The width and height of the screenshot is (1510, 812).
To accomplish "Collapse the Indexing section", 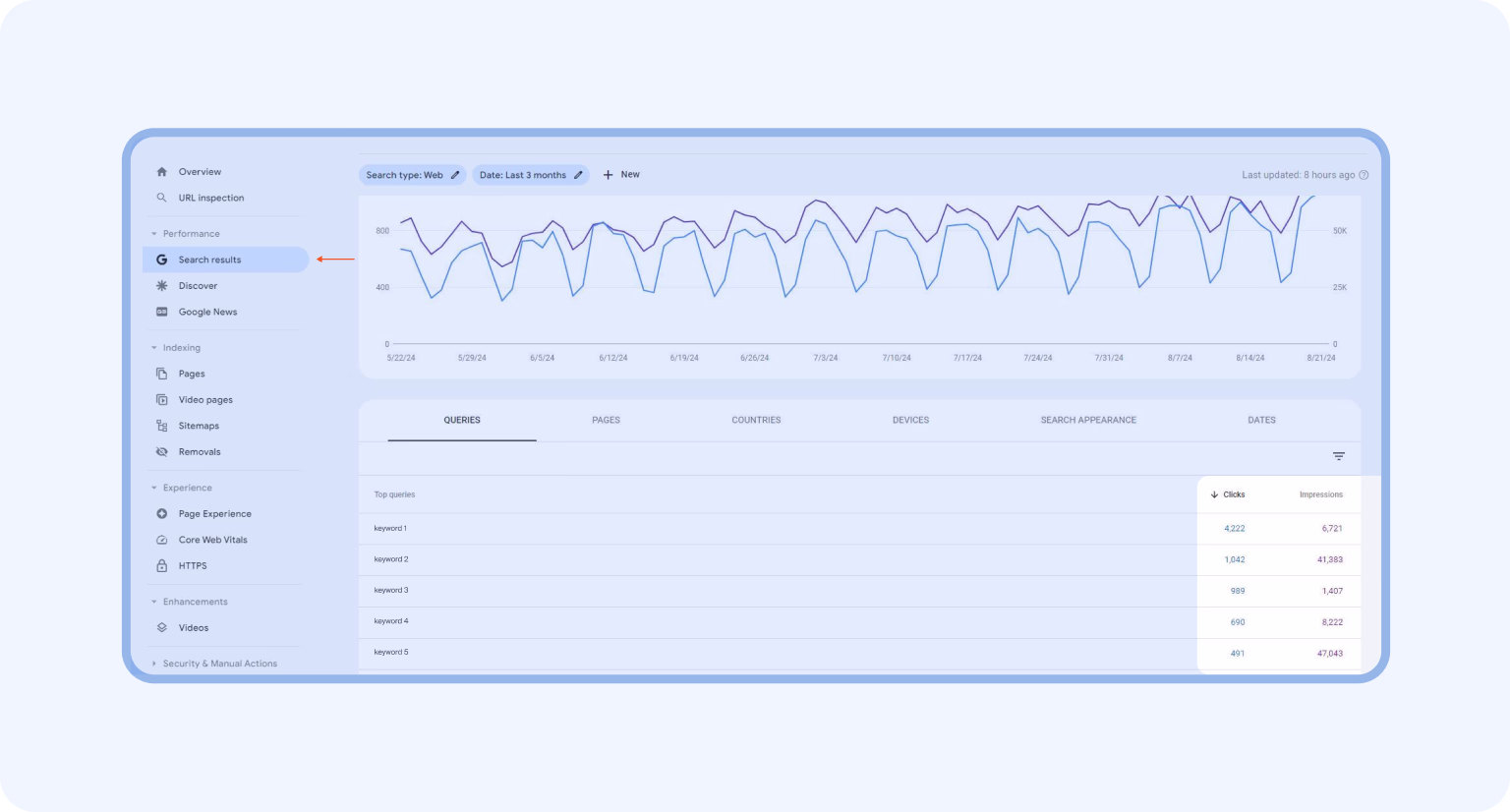I will 154,348.
